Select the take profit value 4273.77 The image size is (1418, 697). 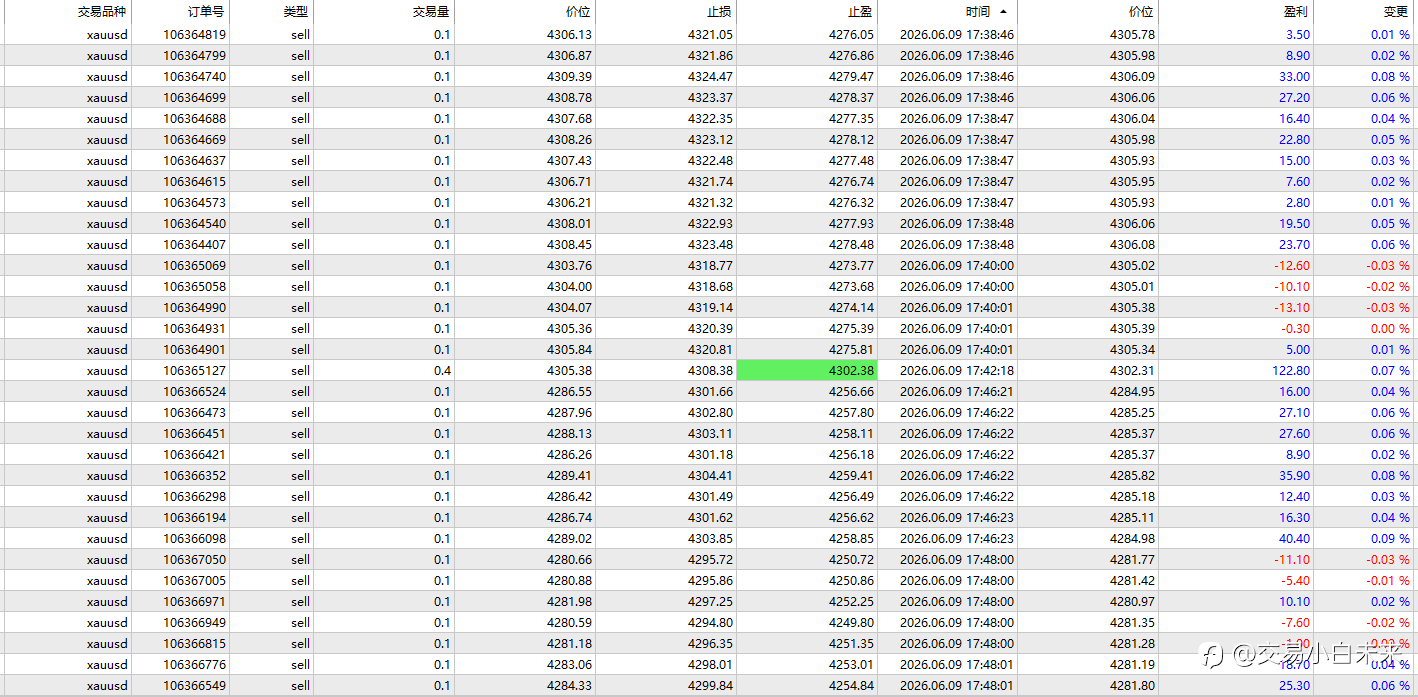click(851, 265)
